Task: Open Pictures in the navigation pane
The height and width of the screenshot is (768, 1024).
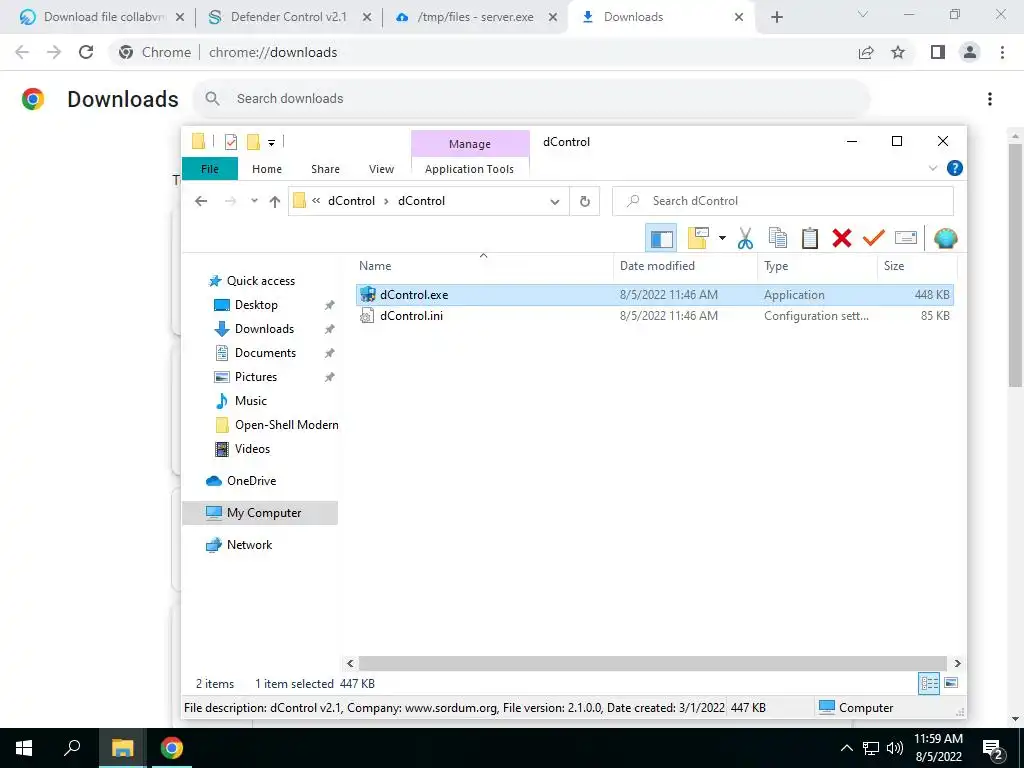Action: coord(255,377)
